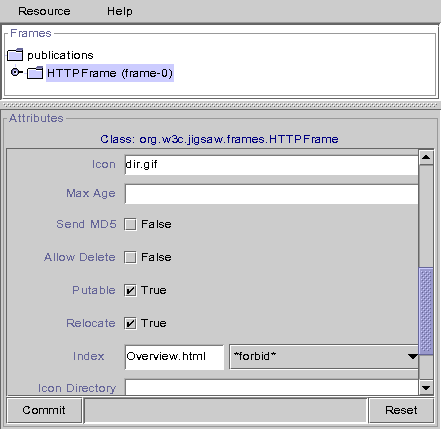The width and height of the screenshot is (441, 430).
Task: Click into the Max Age field
Action: [272, 194]
